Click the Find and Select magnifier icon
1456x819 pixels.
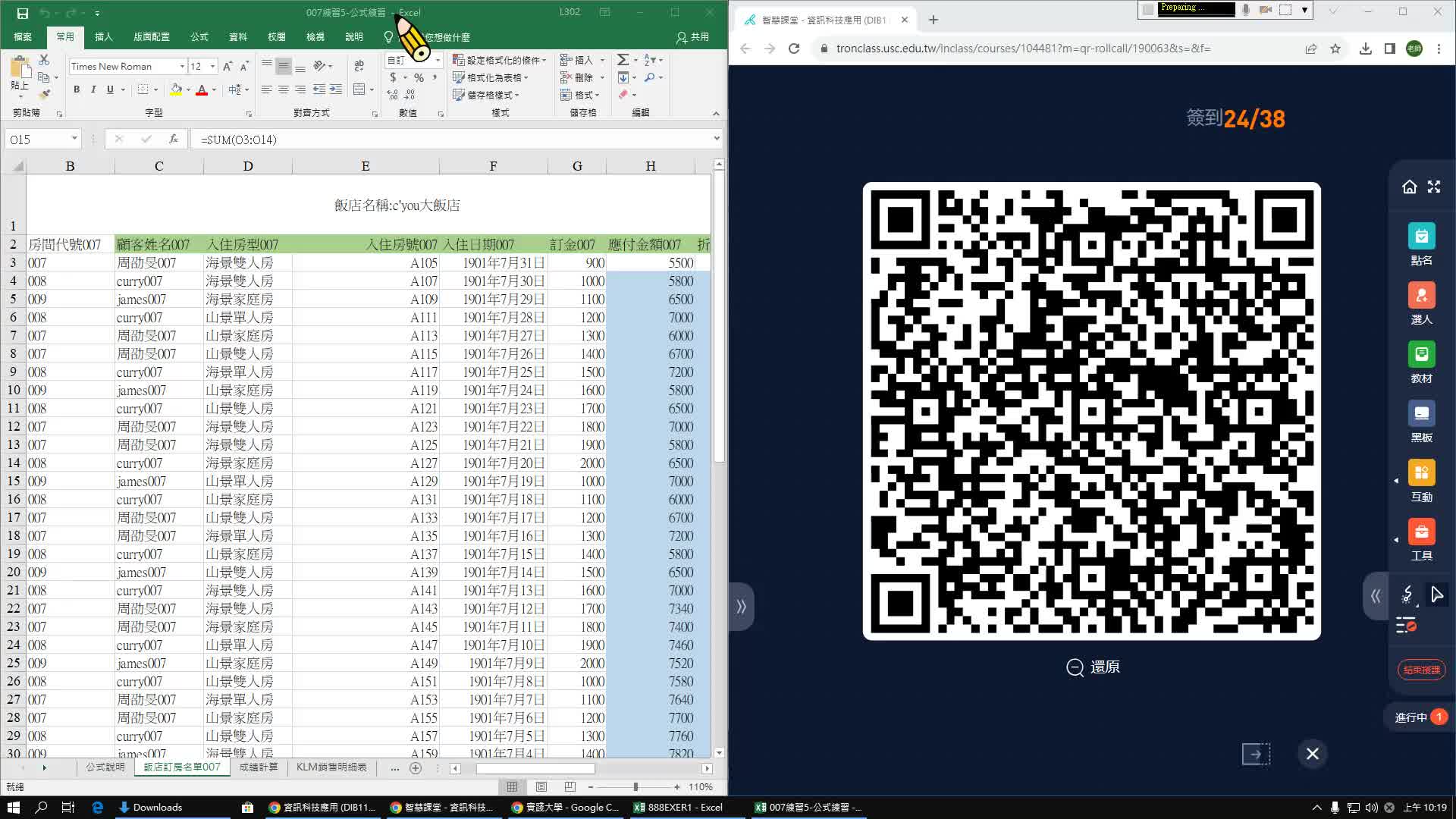[x=650, y=77]
